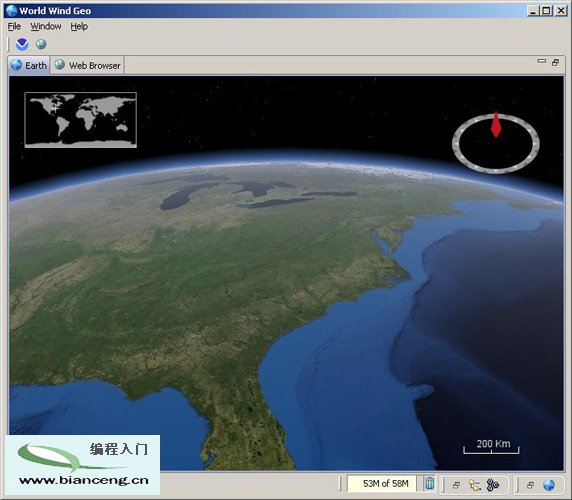Switch to the Web Browser tab
Image resolution: width=572 pixels, height=500 pixels.
tap(88, 65)
